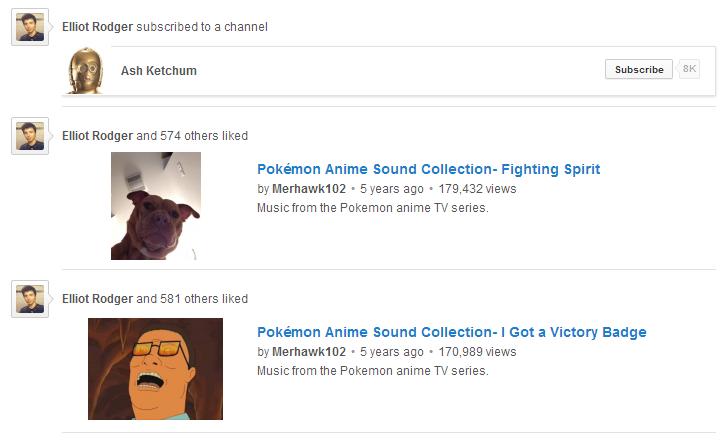Open the I Got a Victory Badge video title
The width and height of the screenshot is (726, 442).
pos(451,332)
